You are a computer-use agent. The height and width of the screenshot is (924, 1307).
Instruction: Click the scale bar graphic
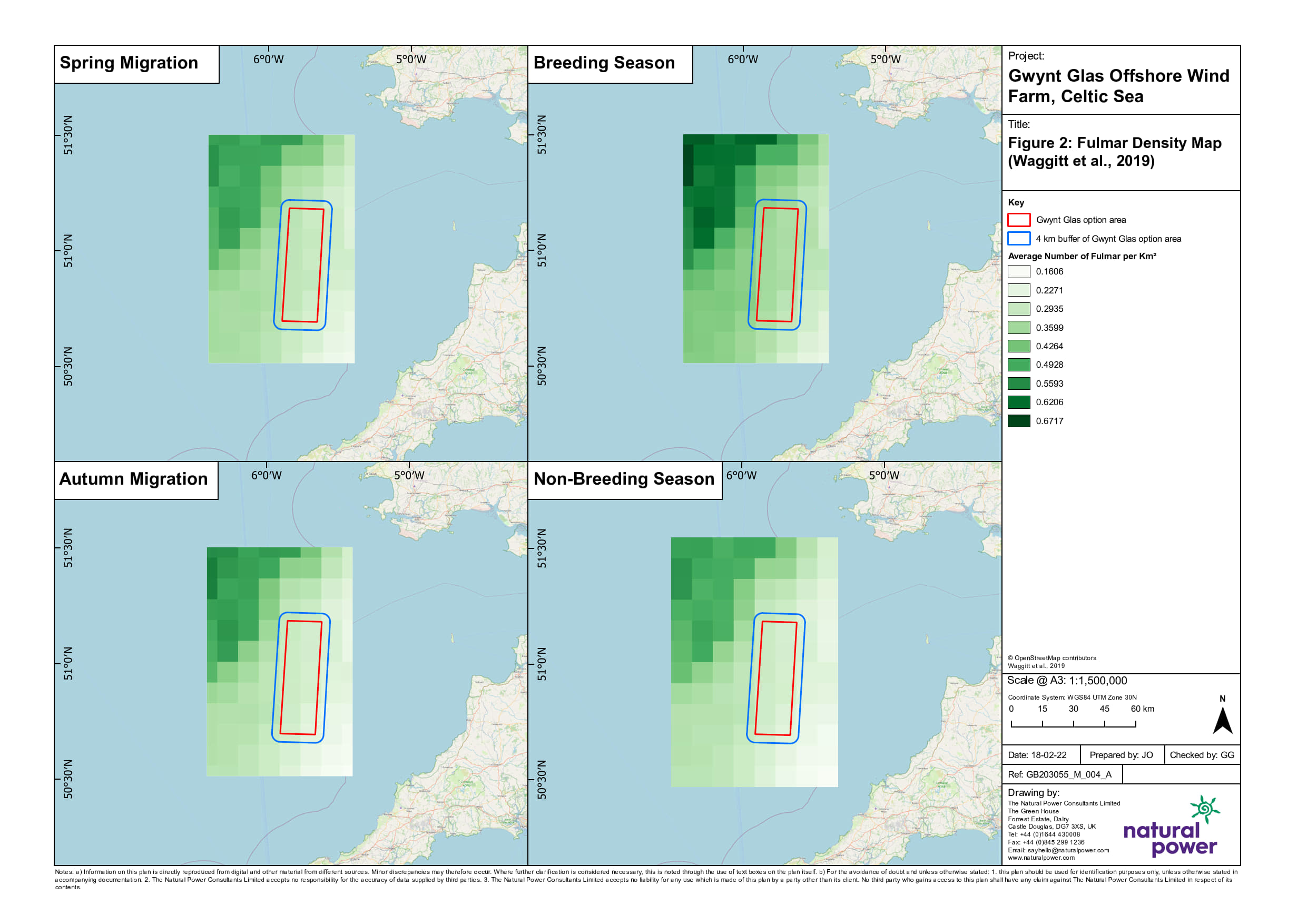click(1073, 724)
